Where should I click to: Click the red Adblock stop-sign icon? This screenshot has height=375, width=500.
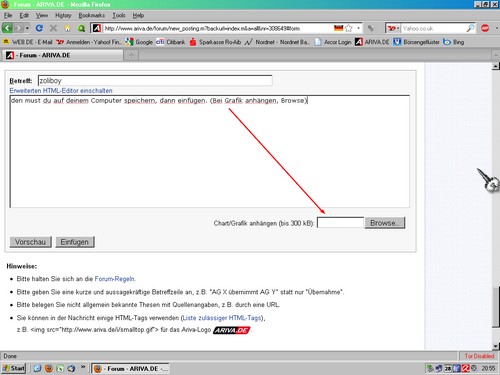coord(485,28)
